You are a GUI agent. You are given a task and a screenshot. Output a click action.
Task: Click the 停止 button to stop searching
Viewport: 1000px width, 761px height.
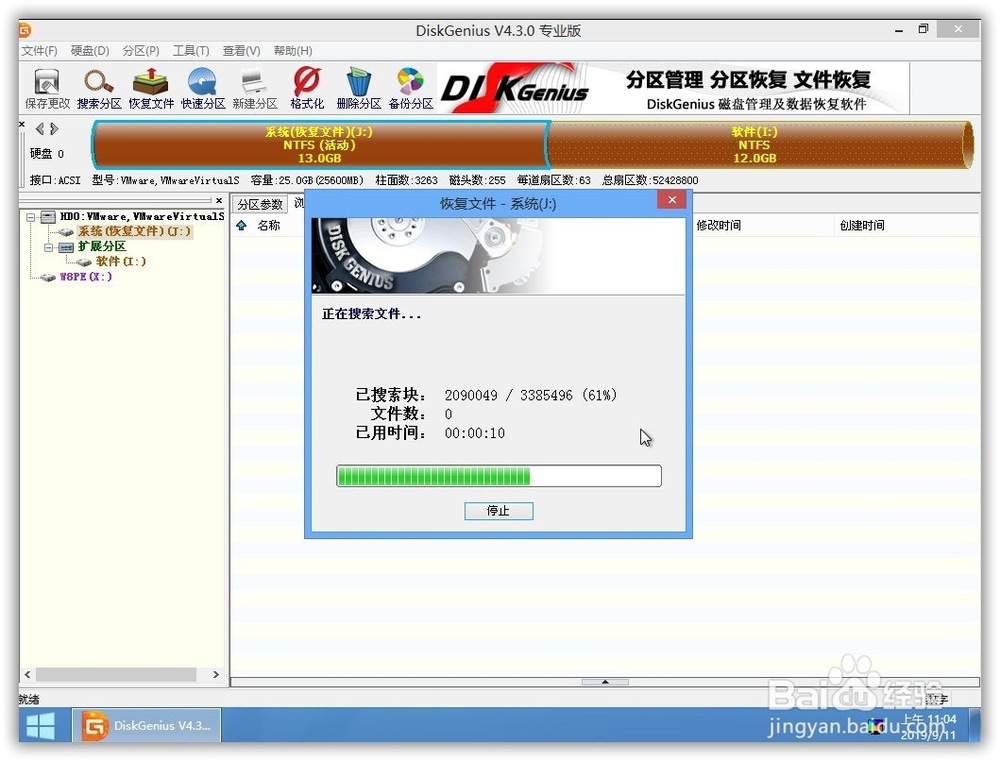click(499, 510)
